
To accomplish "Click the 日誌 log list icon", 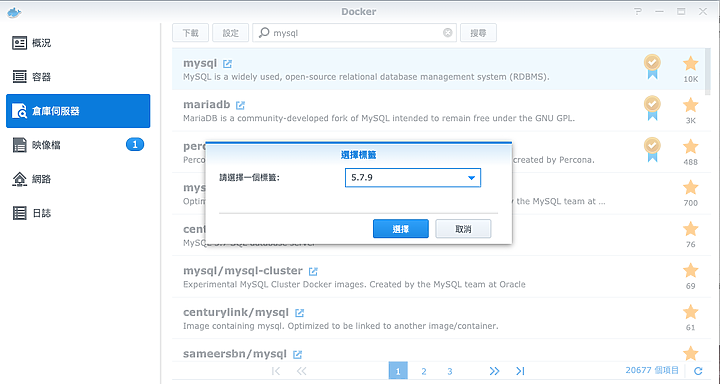I will coord(19,213).
